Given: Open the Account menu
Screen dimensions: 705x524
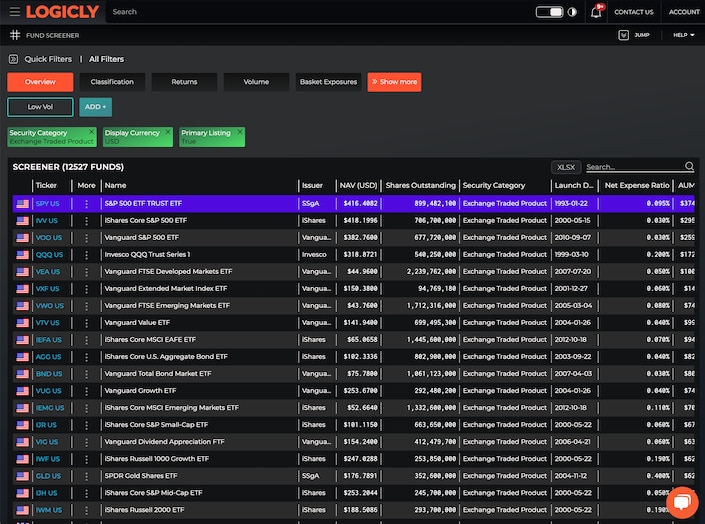Looking at the screenshot, I should click(684, 12).
